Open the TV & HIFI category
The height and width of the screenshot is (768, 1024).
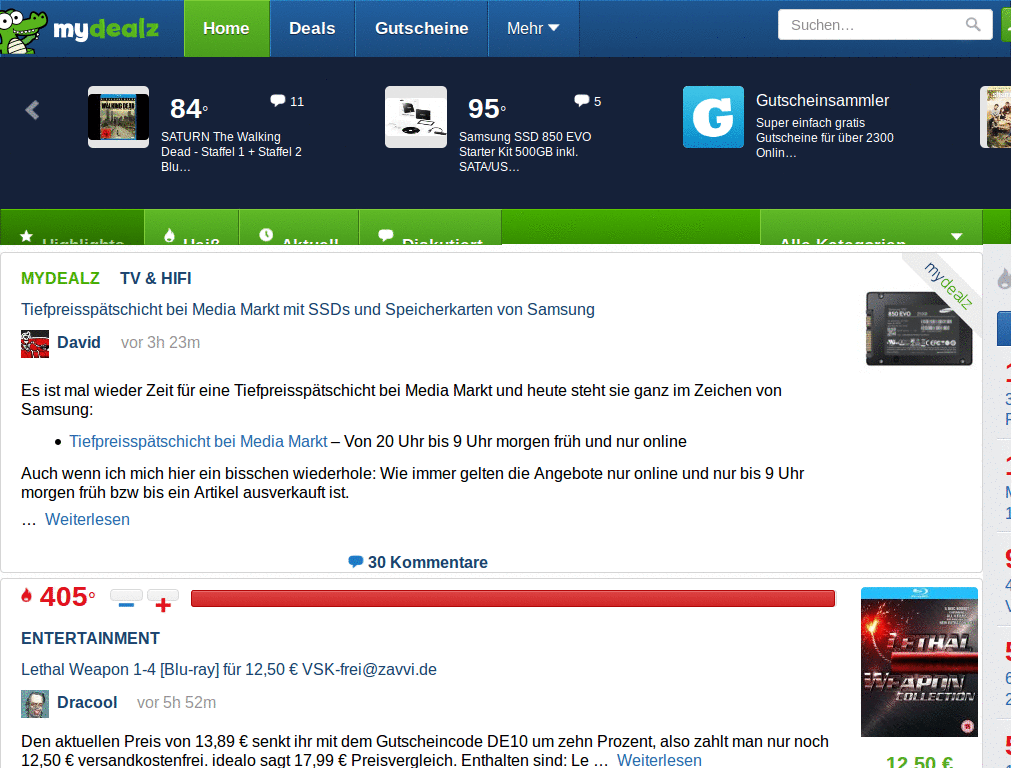coord(155,278)
